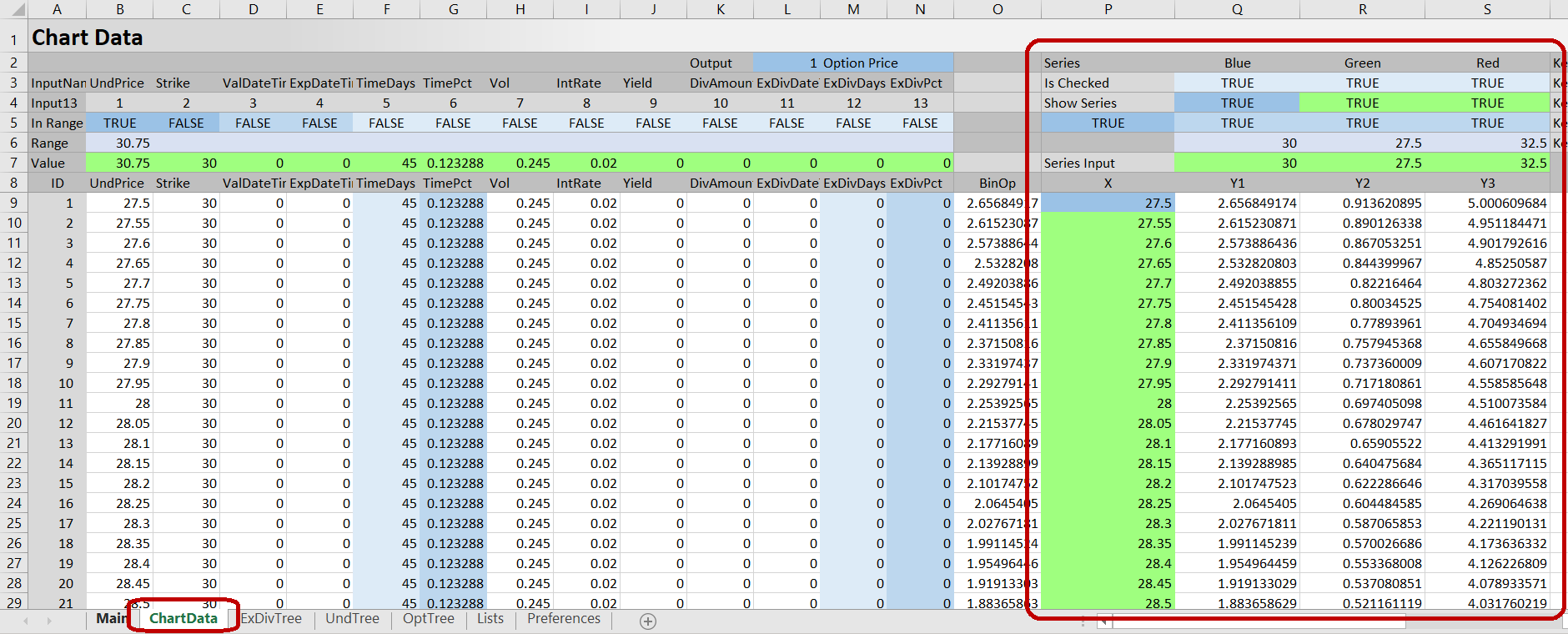The height and width of the screenshot is (634, 1568).
Task: Click the 'Chart Data' title cell
Action: tap(88, 38)
